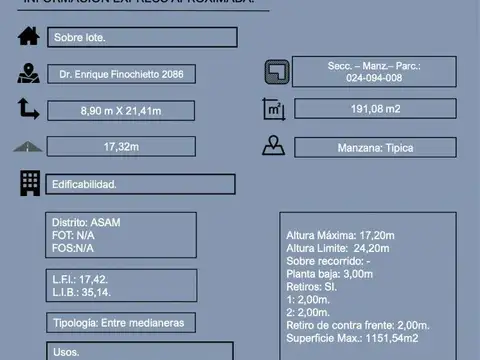Click the Manzana: Tipica box
This screenshot has height=360, width=480.
(375, 147)
